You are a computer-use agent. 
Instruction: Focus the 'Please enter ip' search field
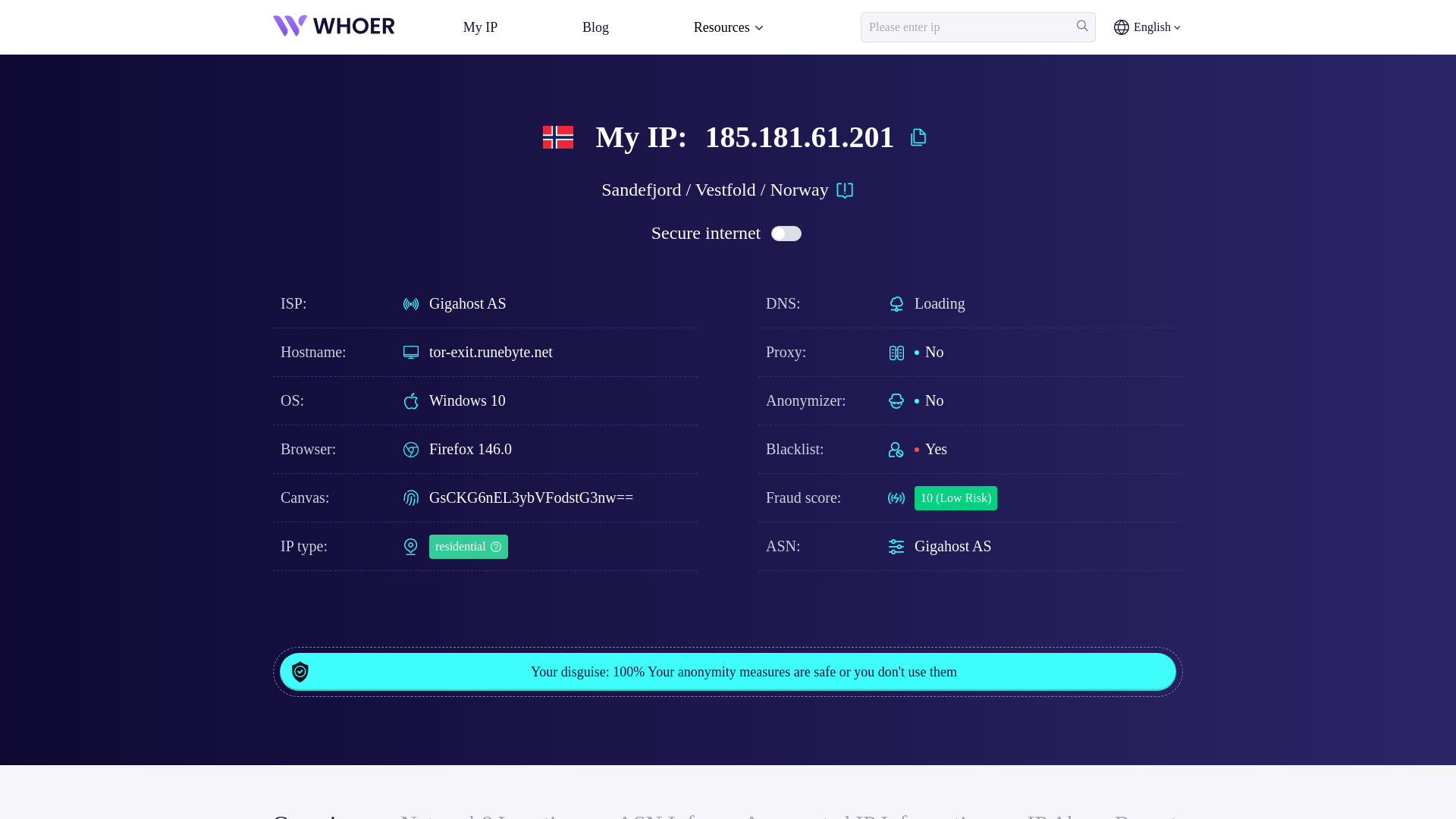978,27
